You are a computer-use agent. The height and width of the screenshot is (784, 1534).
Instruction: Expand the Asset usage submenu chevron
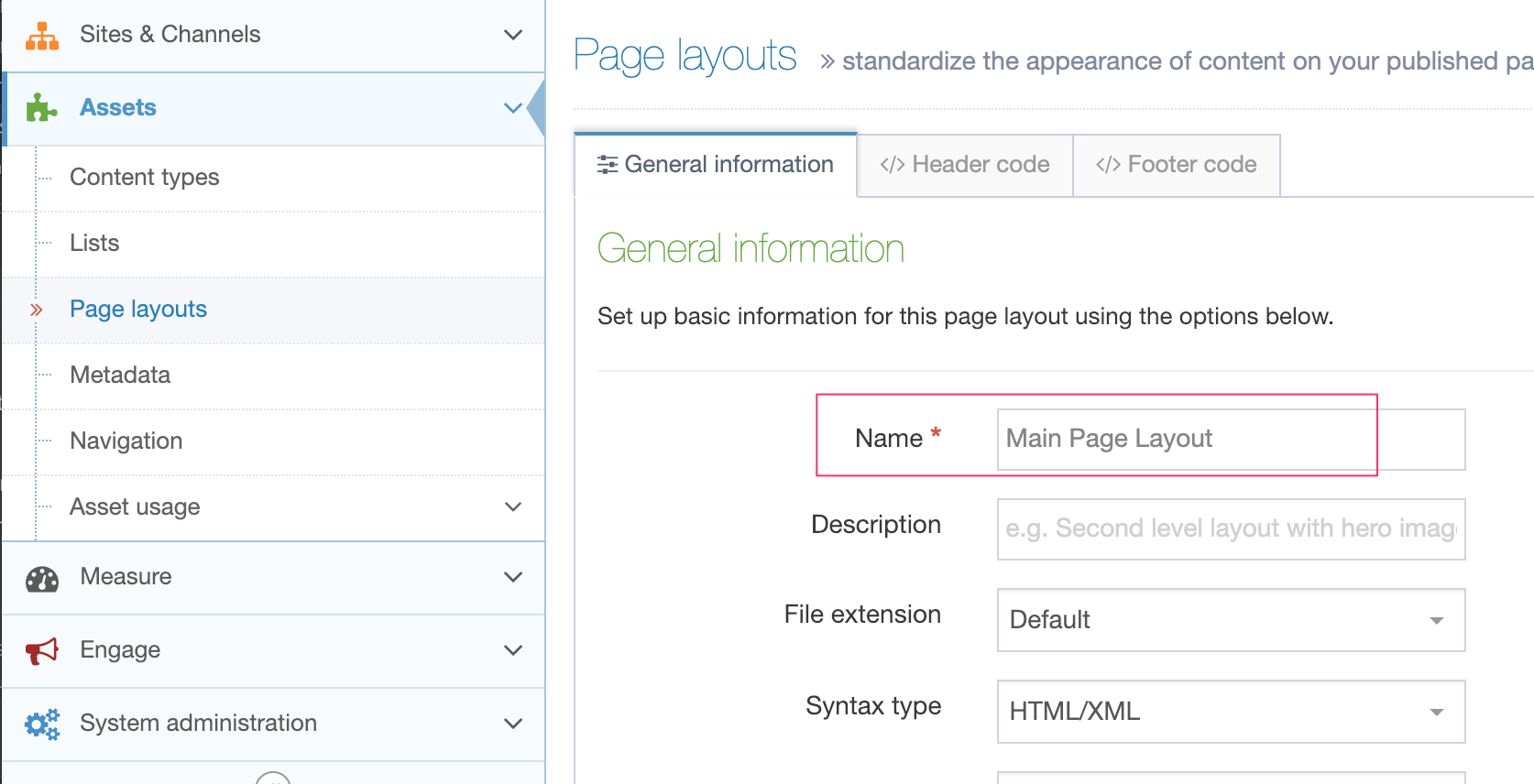tap(513, 506)
